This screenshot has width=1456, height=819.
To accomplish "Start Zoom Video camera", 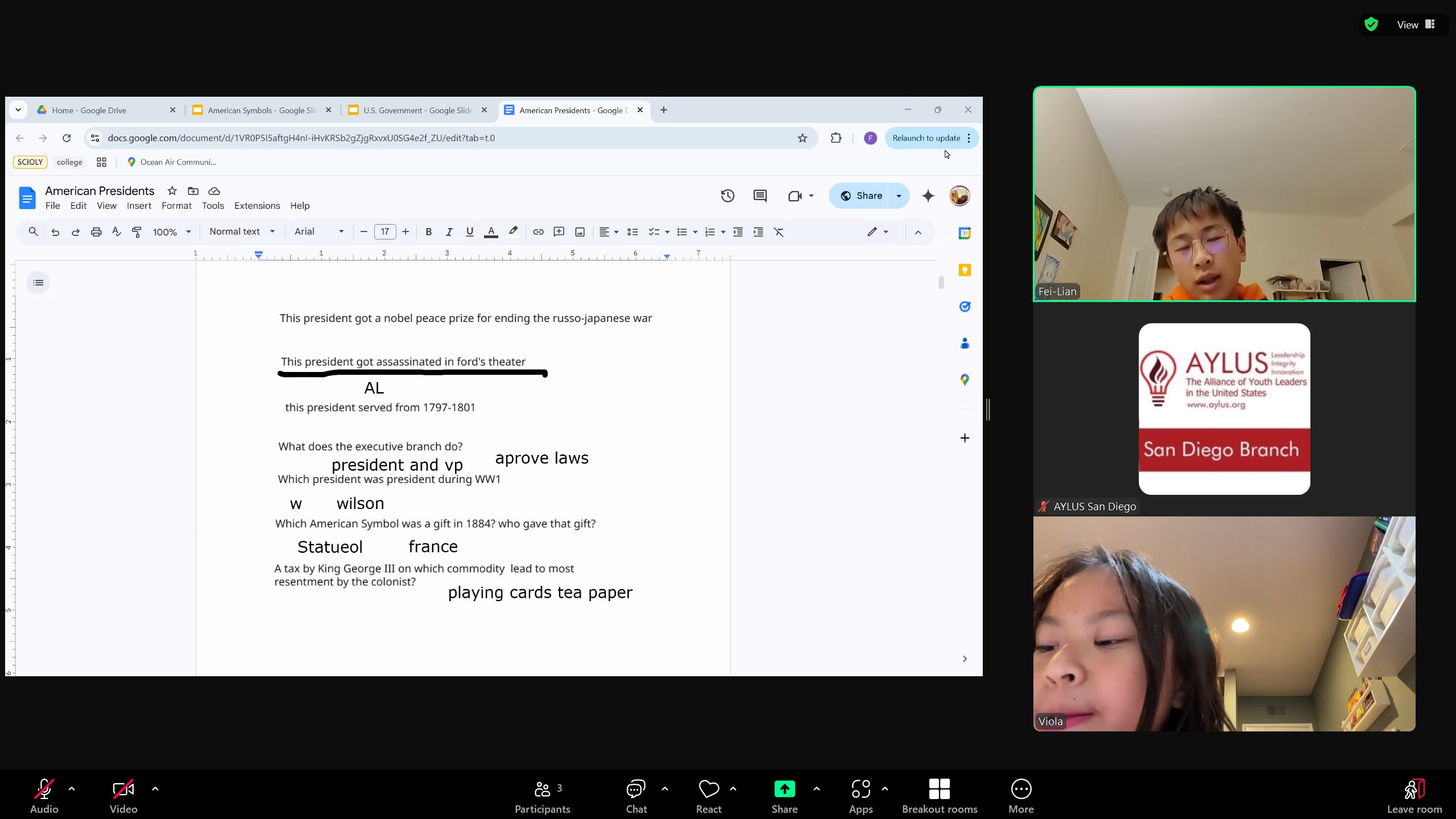I will point(123,796).
